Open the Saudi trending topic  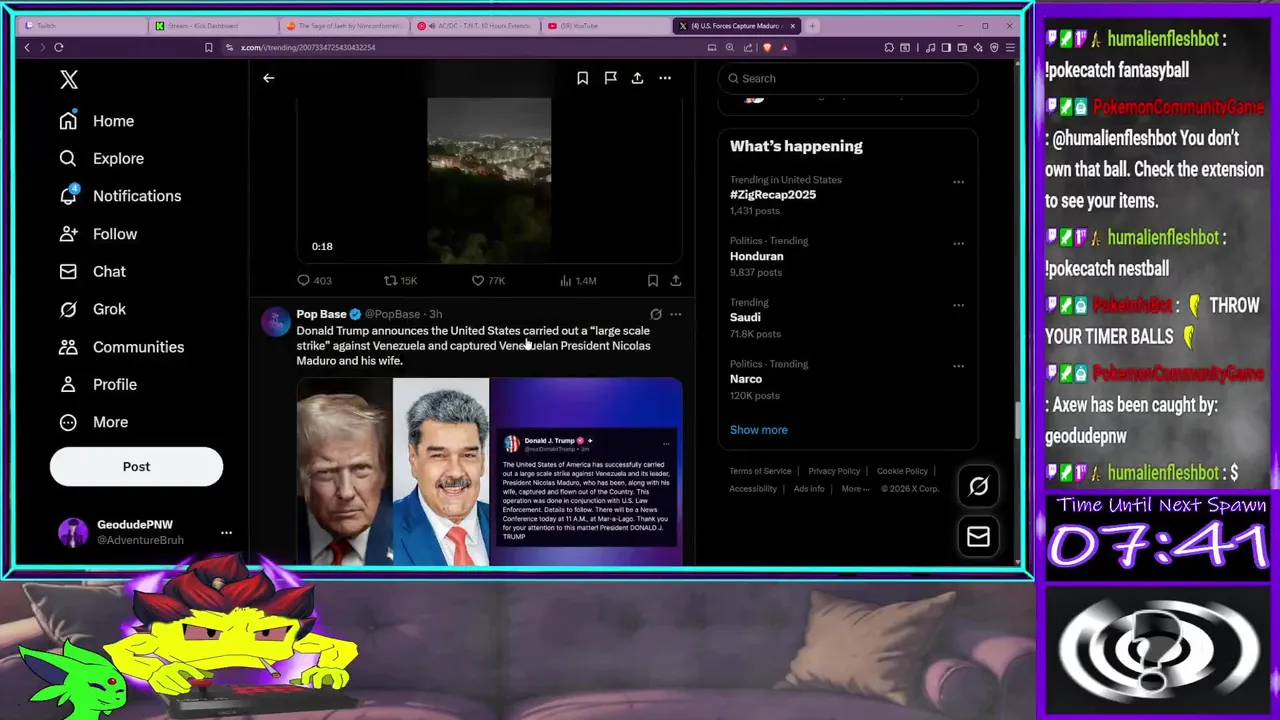click(x=745, y=317)
